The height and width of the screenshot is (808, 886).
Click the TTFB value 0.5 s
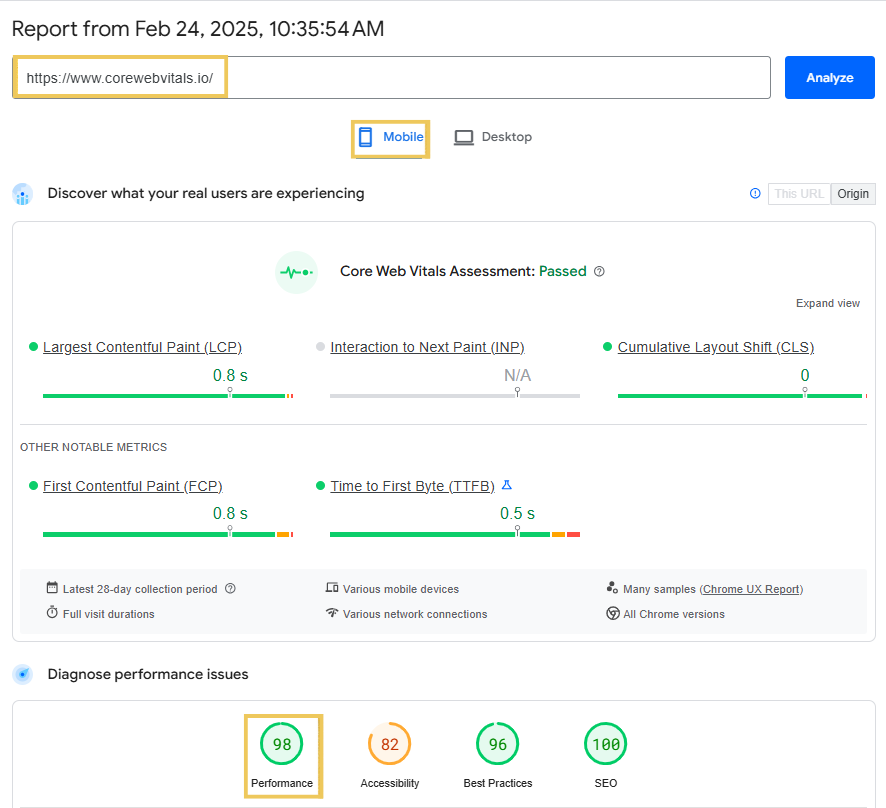click(x=517, y=514)
